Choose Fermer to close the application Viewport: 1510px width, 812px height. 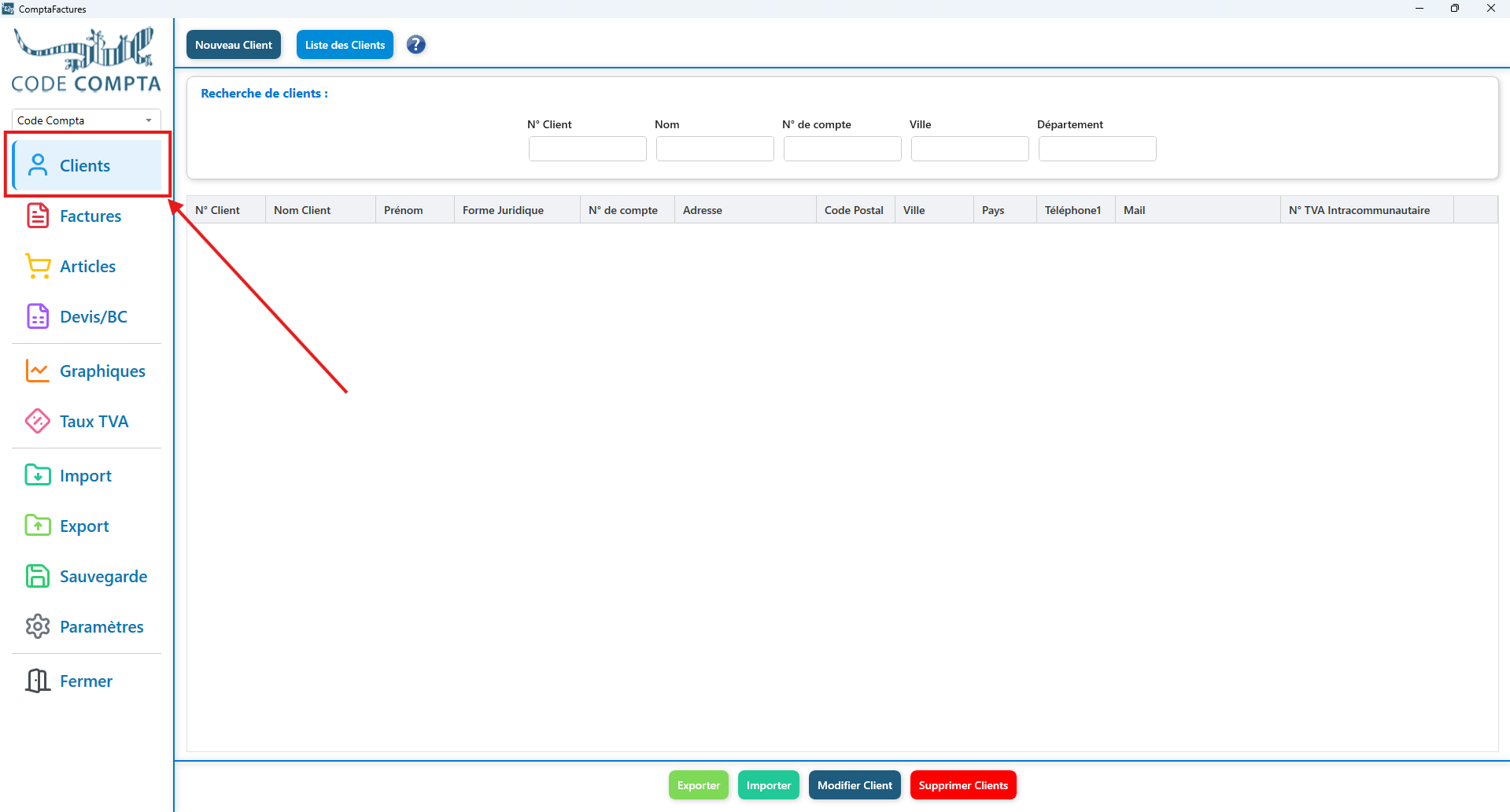[x=86, y=681]
